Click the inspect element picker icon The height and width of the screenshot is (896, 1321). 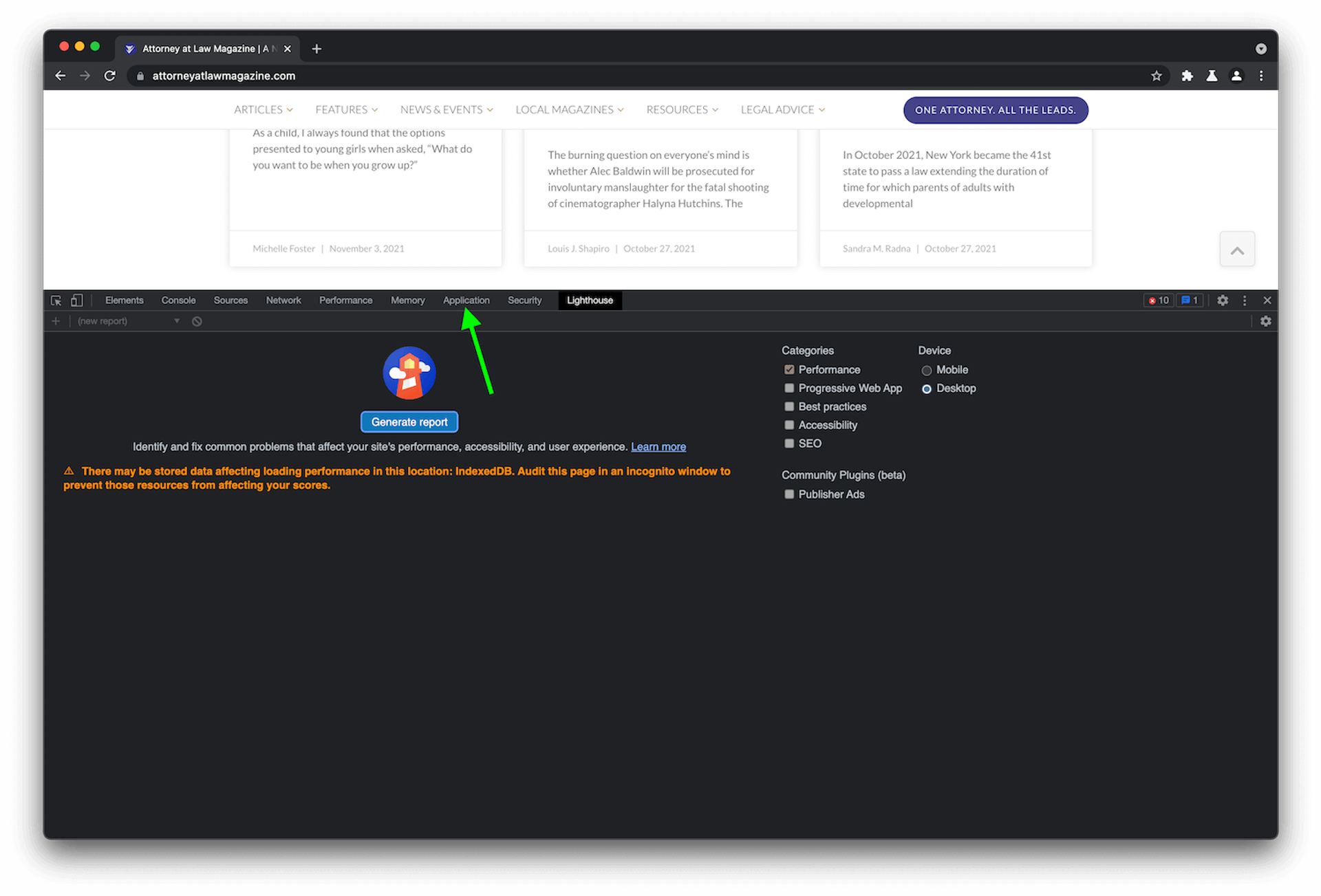click(56, 301)
